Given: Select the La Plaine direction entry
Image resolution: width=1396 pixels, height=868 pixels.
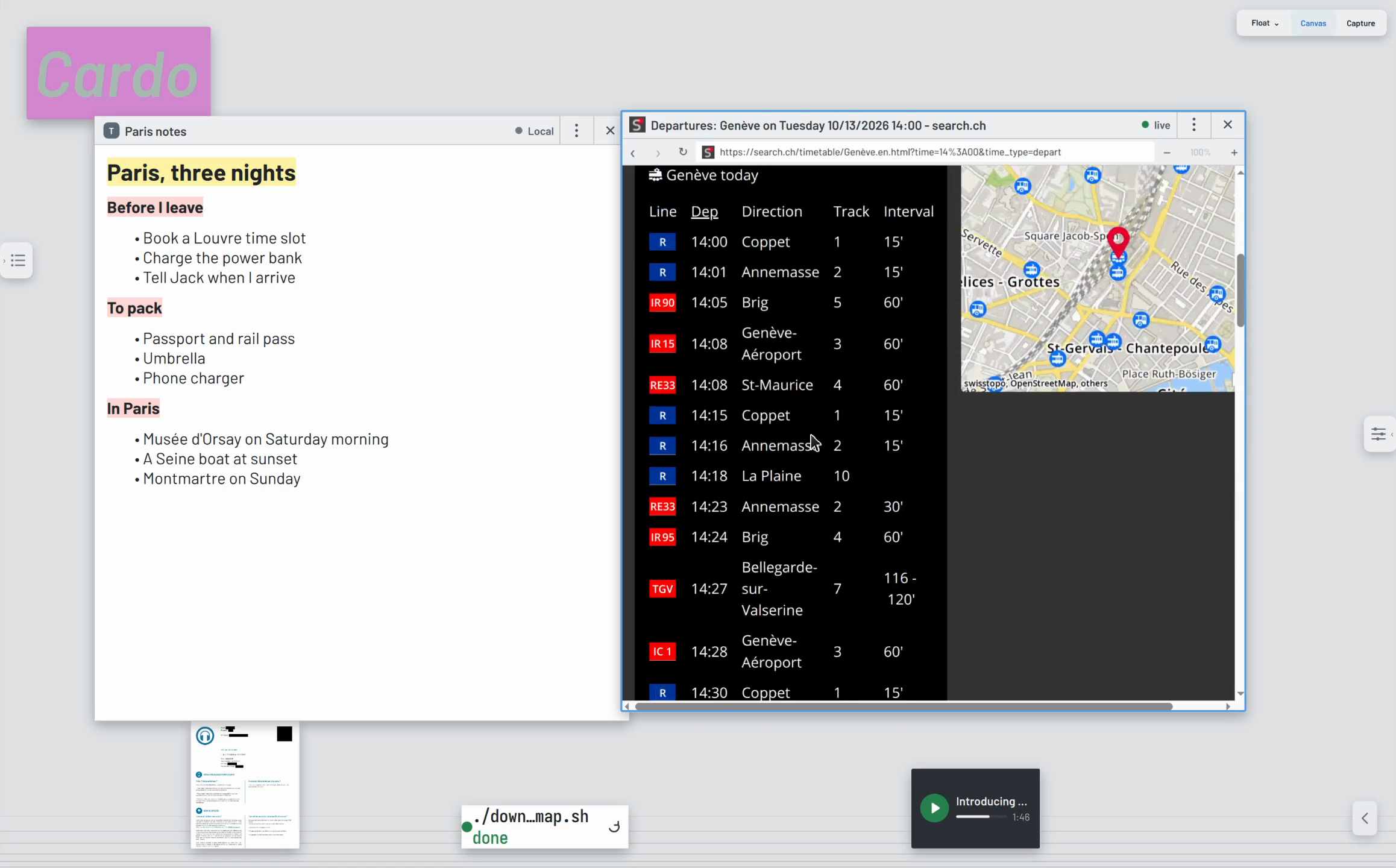Looking at the screenshot, I should 771,476.
